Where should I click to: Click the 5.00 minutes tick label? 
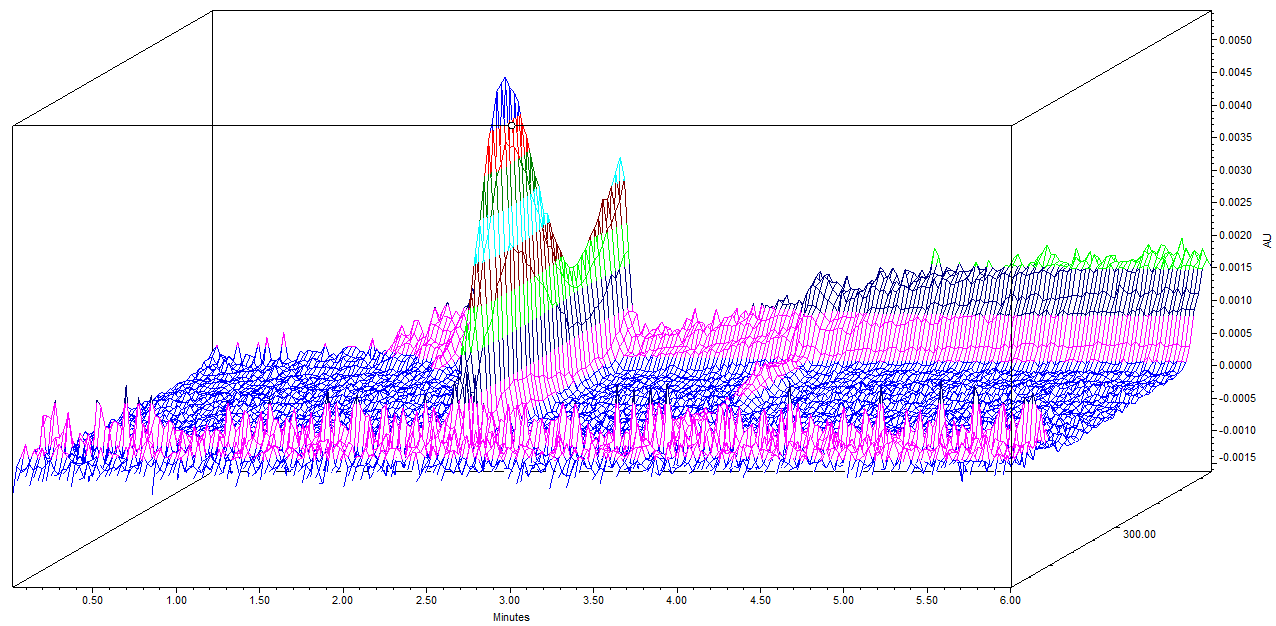click(x=843, y=601)
